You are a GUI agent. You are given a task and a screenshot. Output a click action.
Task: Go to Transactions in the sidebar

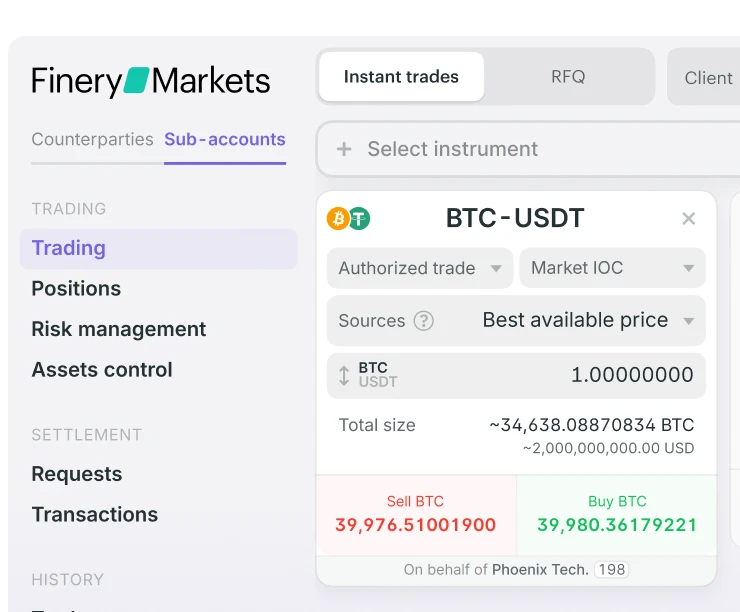pyautogui.click(x=94, y=515)
